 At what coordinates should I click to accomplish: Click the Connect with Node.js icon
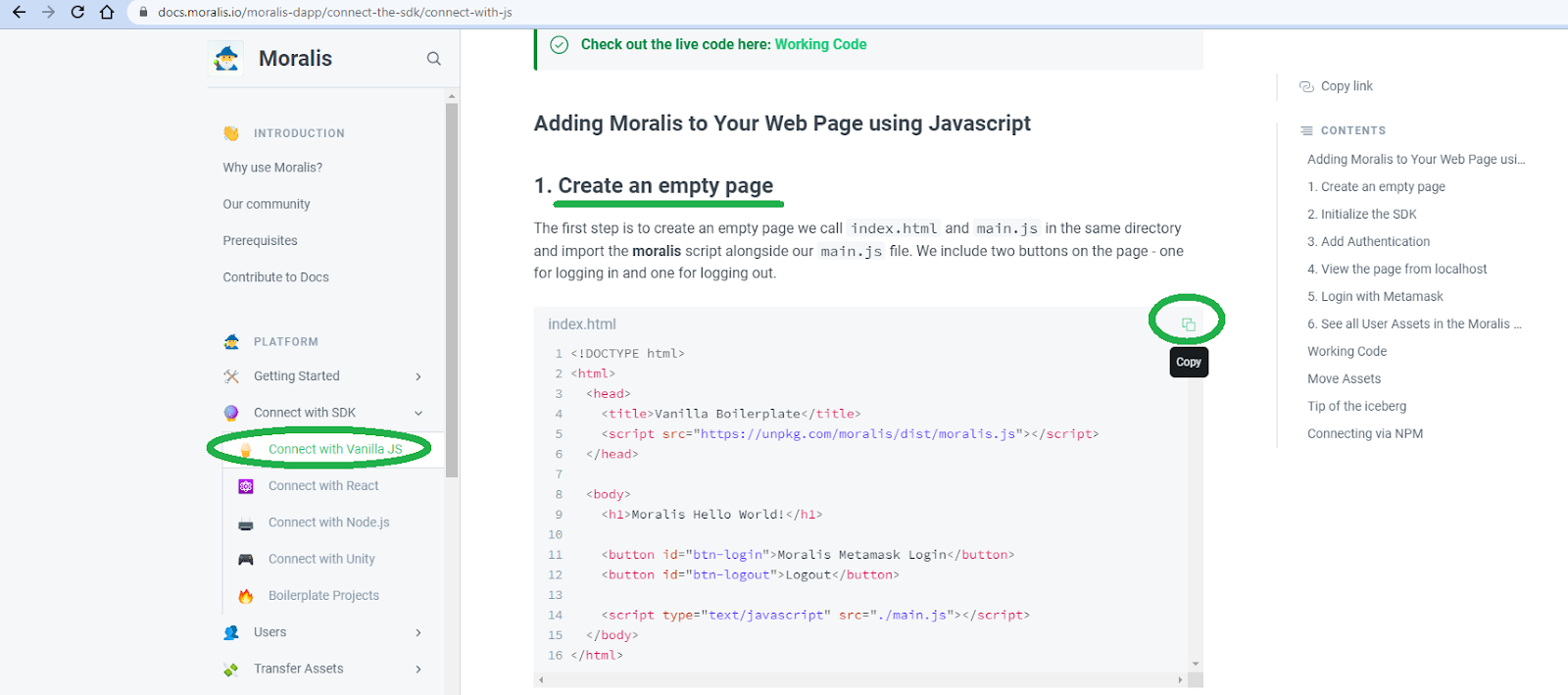pos(246,523)
